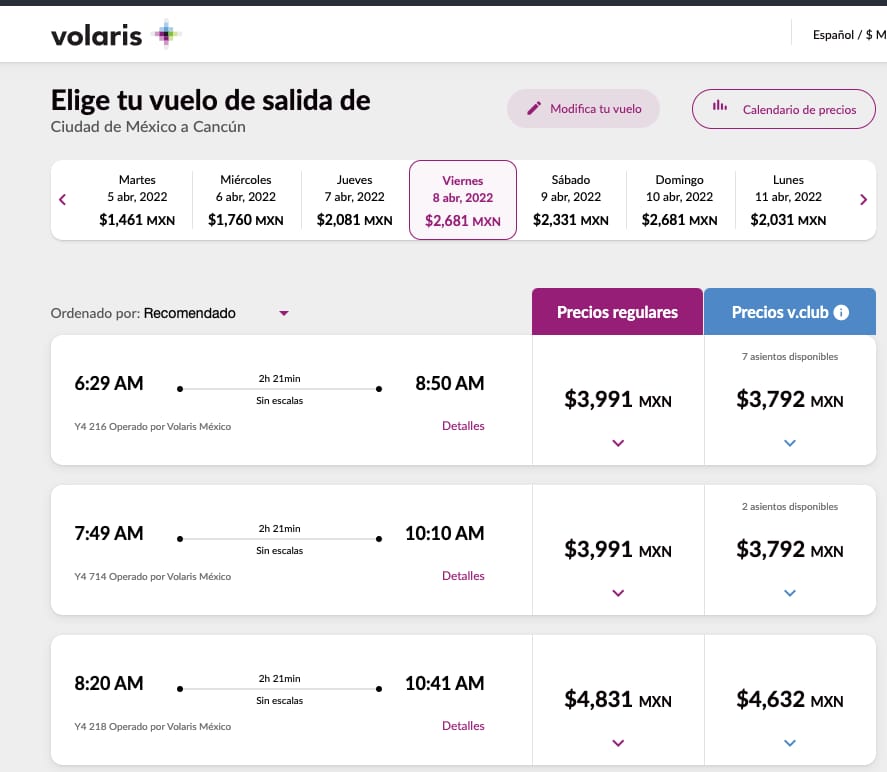This screenshot has width=887, height=772.
Task: Pick Lunes 11 abr date
Action: 788,200
